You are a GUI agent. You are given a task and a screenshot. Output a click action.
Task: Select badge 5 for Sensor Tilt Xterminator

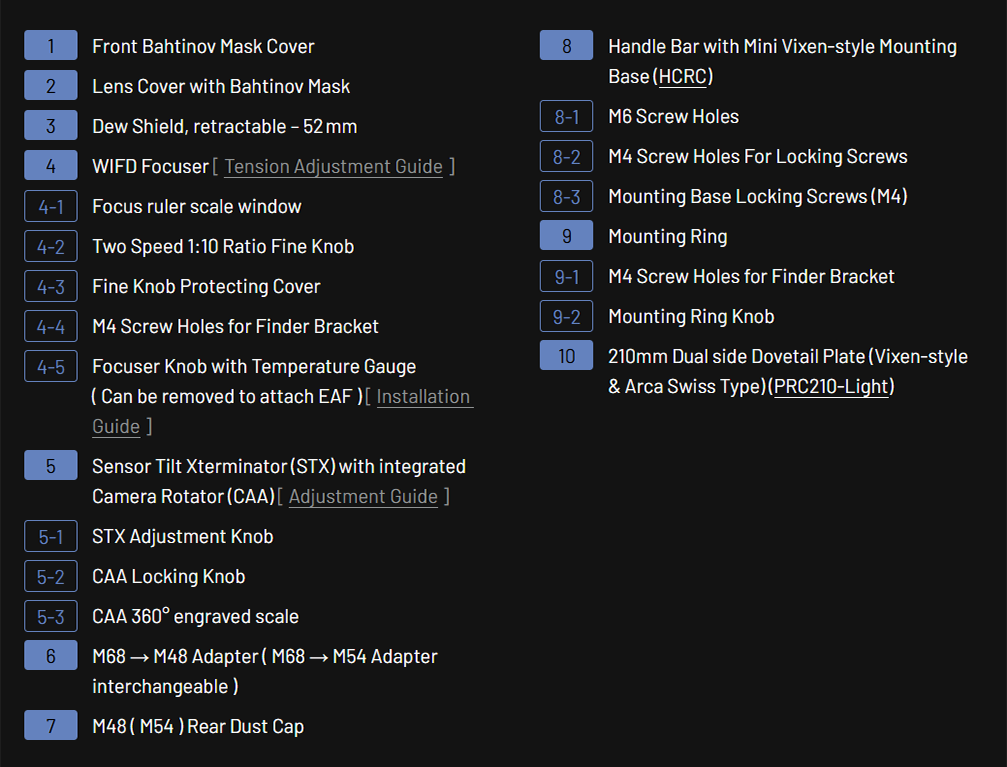click(50, 466)
